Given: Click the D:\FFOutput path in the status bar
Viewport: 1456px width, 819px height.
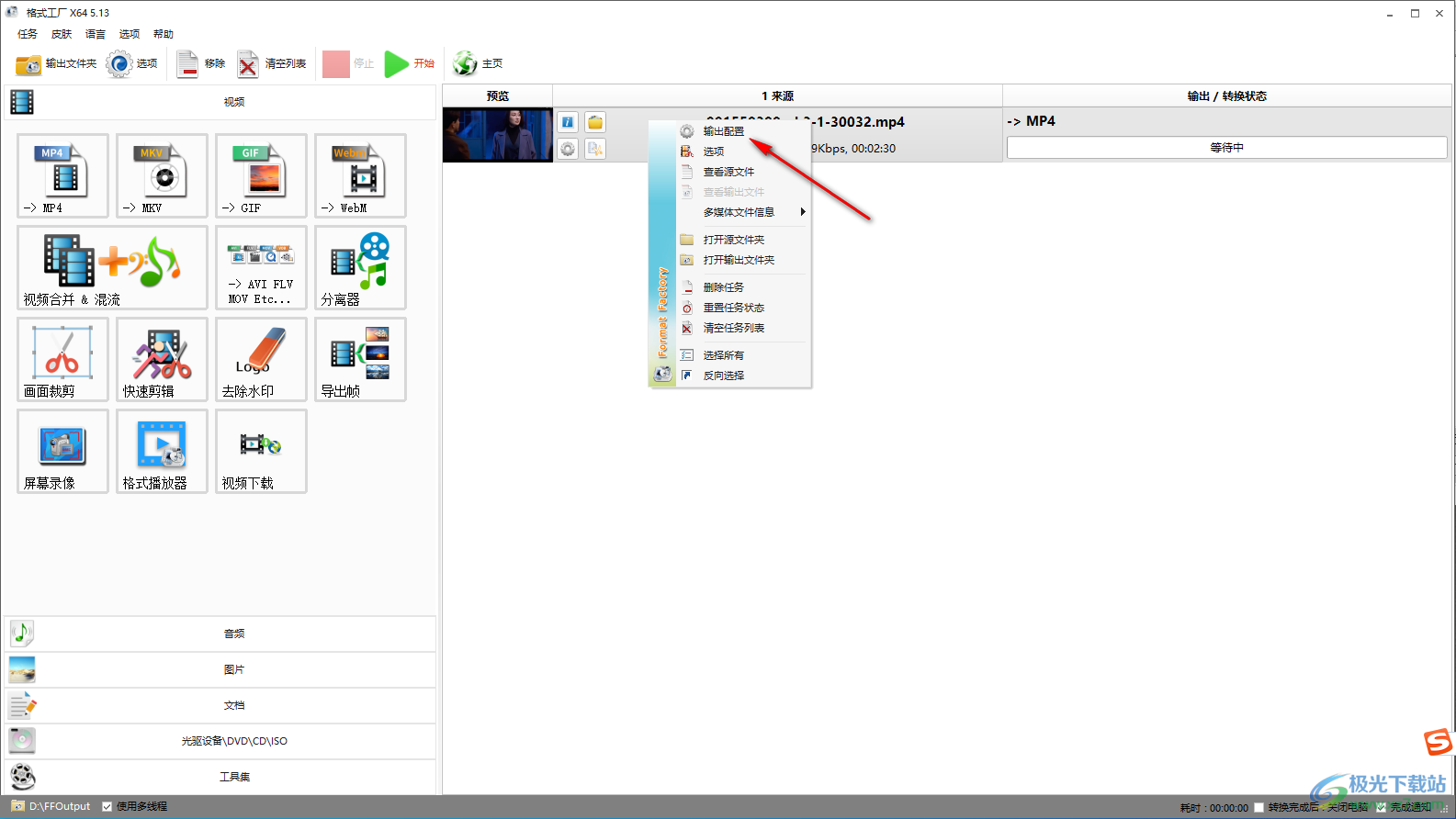Looking at the screenshot, I should [x=60, y=806].
